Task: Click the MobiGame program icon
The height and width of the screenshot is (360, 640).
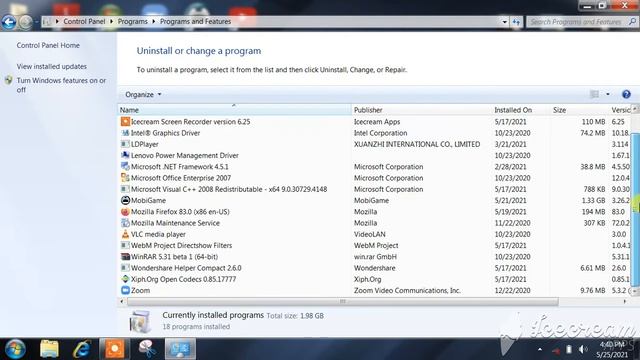Action: 125,200
